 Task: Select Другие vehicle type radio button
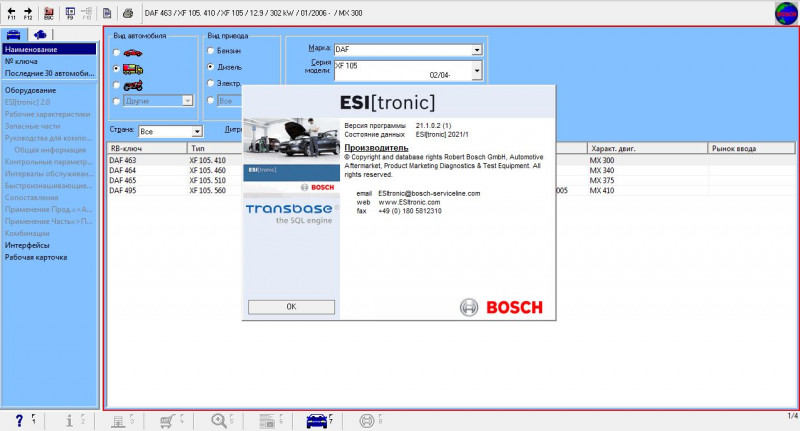116,101
